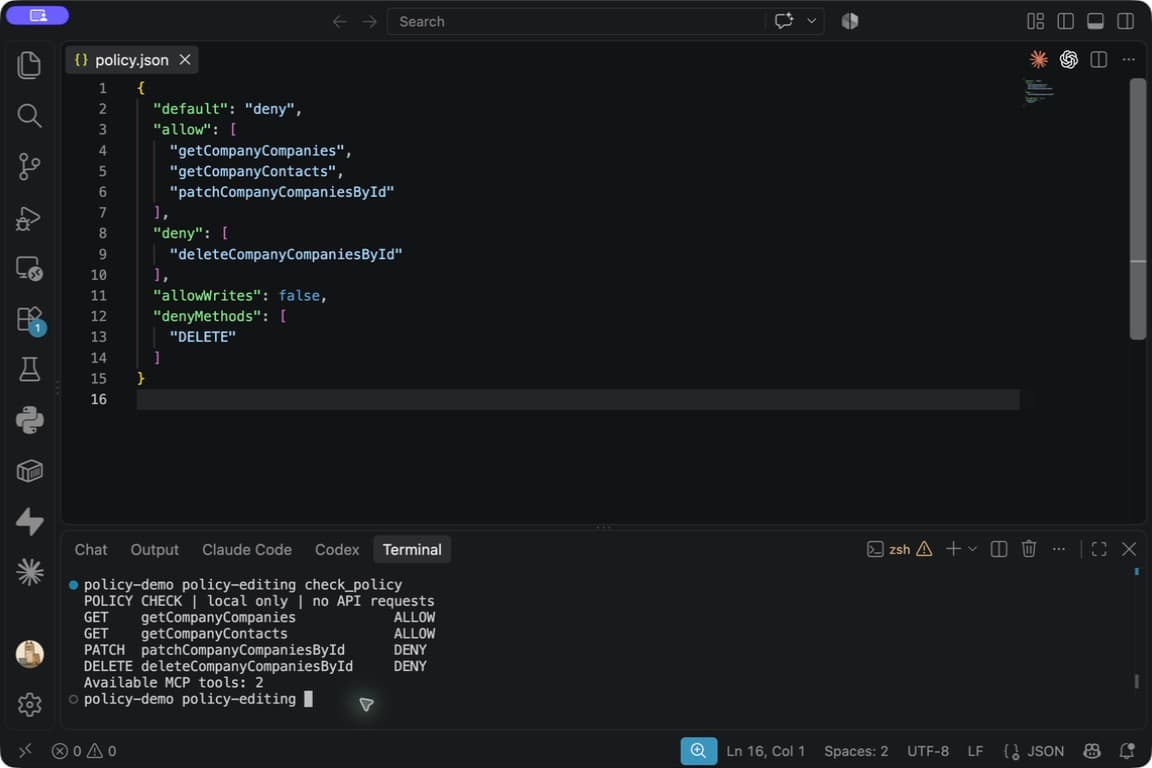Expand the new terminal launch profile dropdown
This screenshot has width=1152, height=768.
(973, 549)
